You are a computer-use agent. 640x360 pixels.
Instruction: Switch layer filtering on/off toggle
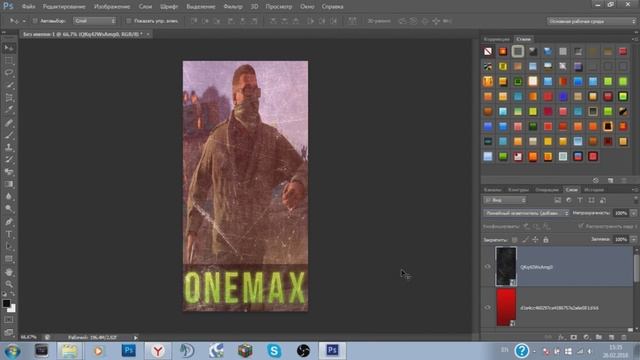(x=636, y=200)
